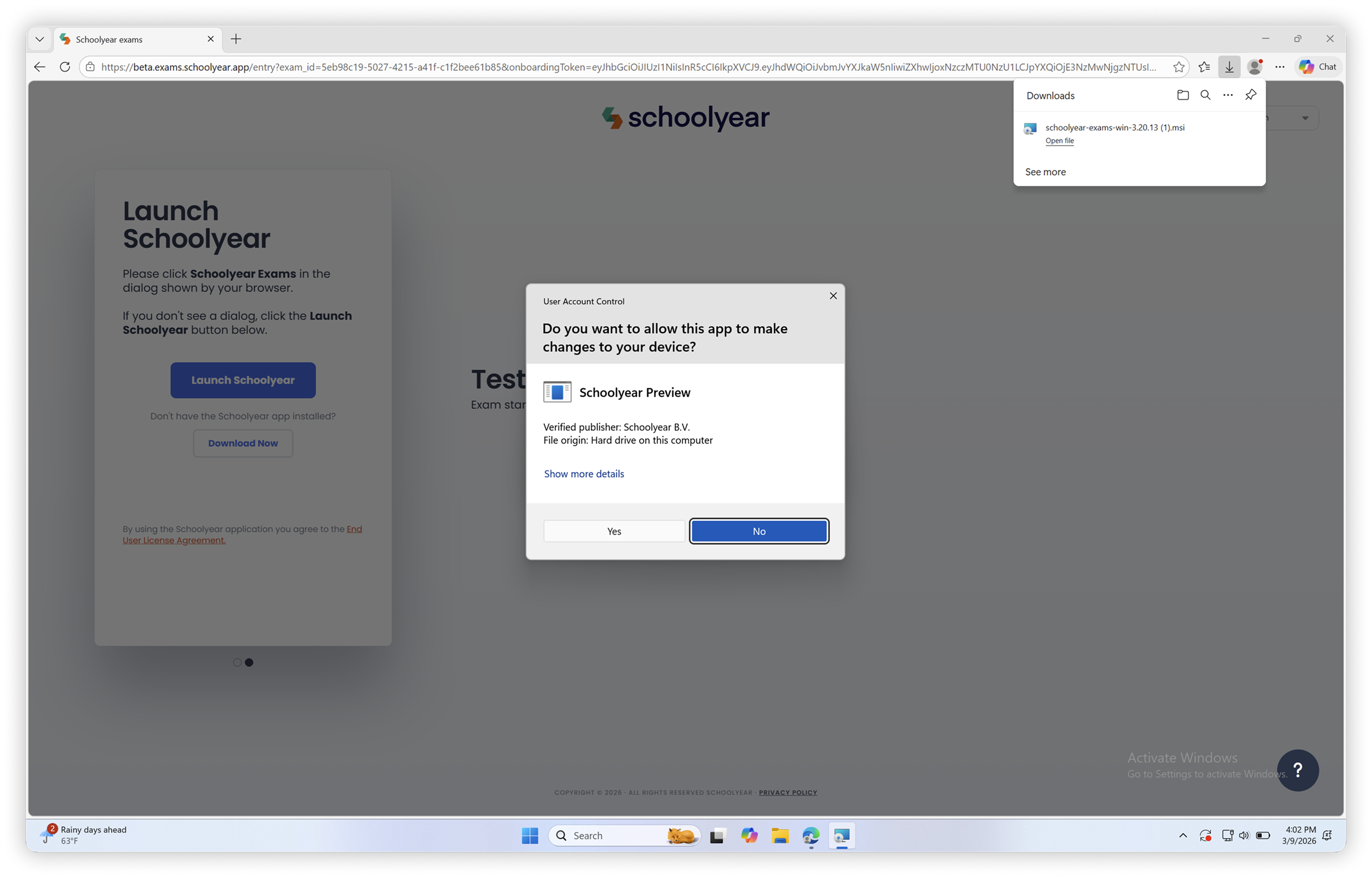1372x878 pixels.
Task: Expand Show more details in UAC dialog
Action: point(584,474)
